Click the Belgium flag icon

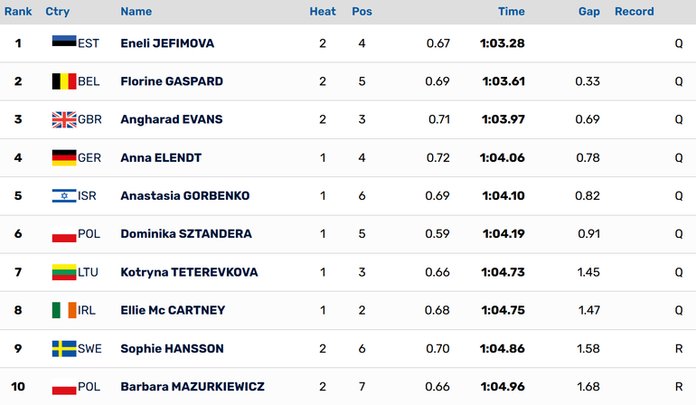63,81
